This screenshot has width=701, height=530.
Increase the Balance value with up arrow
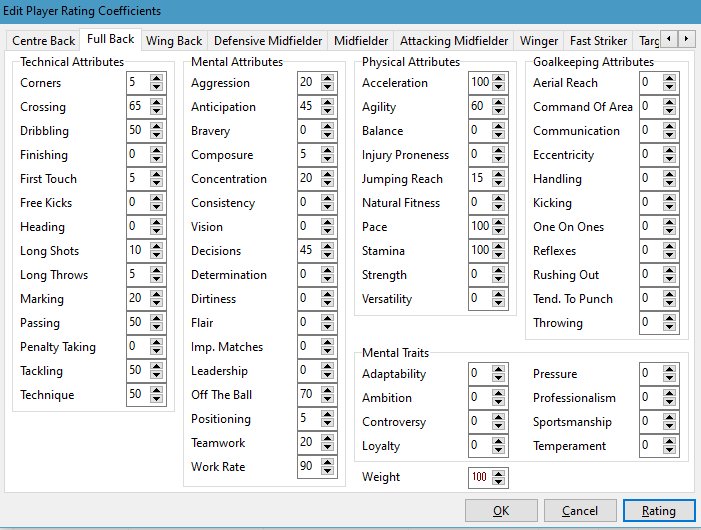coord(498,126)
